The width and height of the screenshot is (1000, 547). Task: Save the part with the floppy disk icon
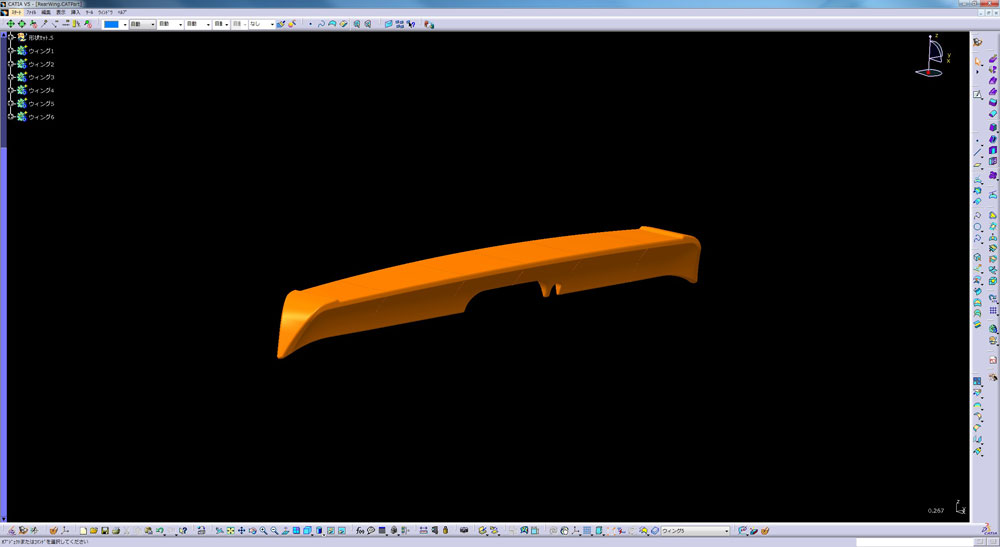click(105, 530)
